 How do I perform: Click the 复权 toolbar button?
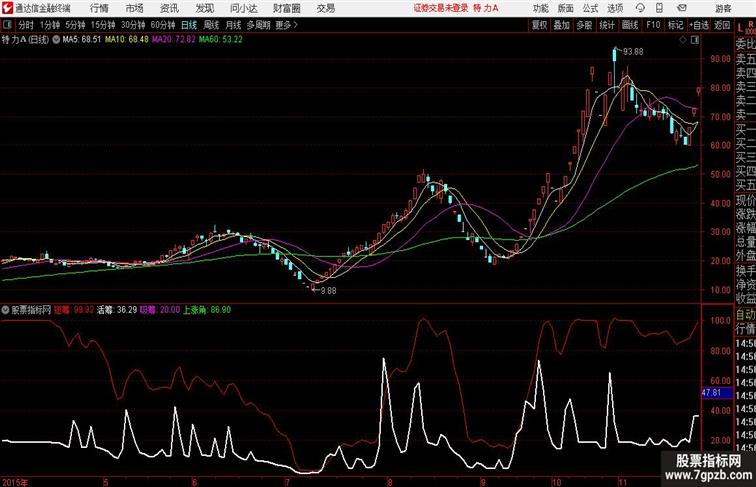(539, 25)
